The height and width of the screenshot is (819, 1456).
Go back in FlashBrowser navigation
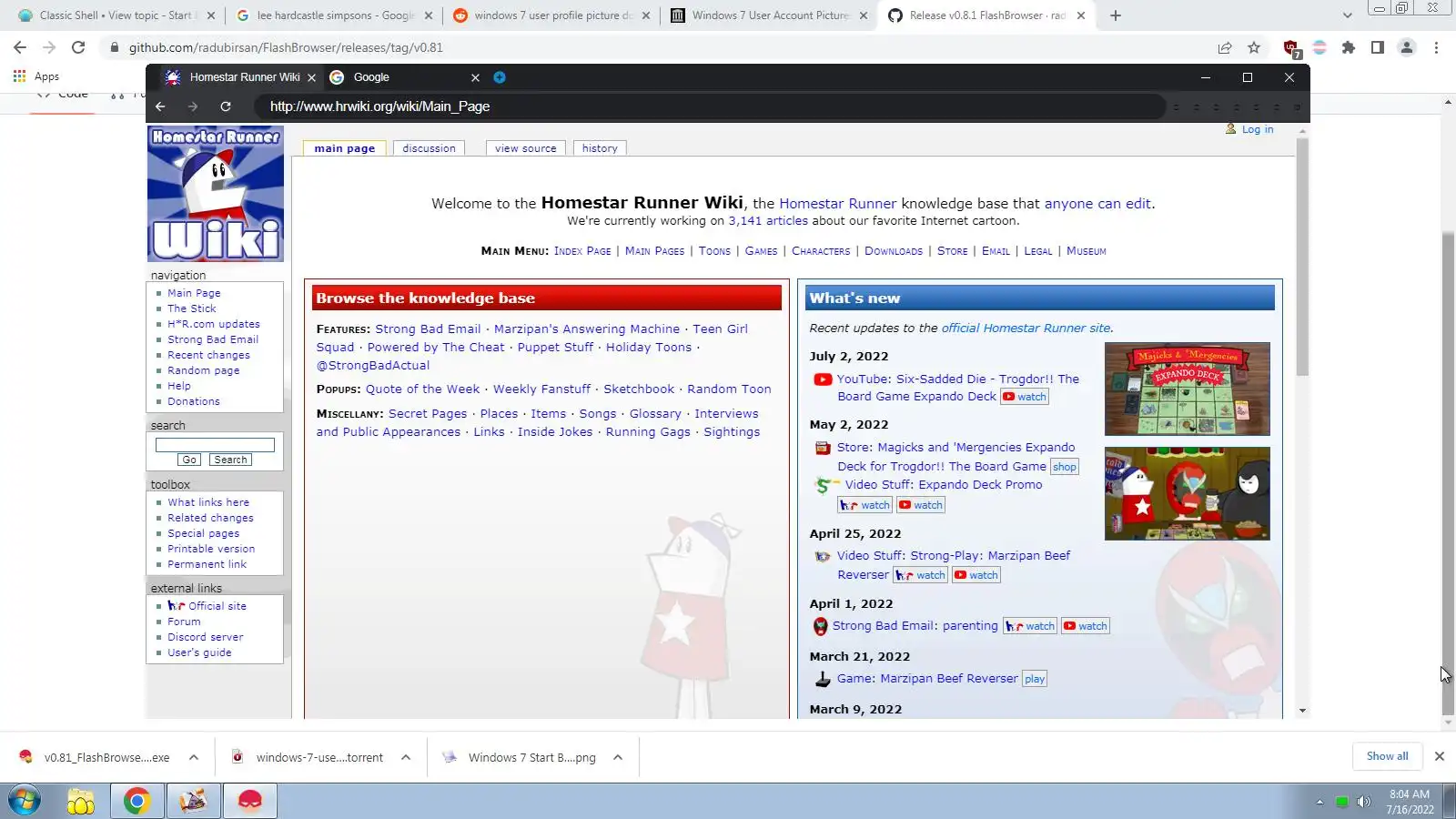click(160, 106)
